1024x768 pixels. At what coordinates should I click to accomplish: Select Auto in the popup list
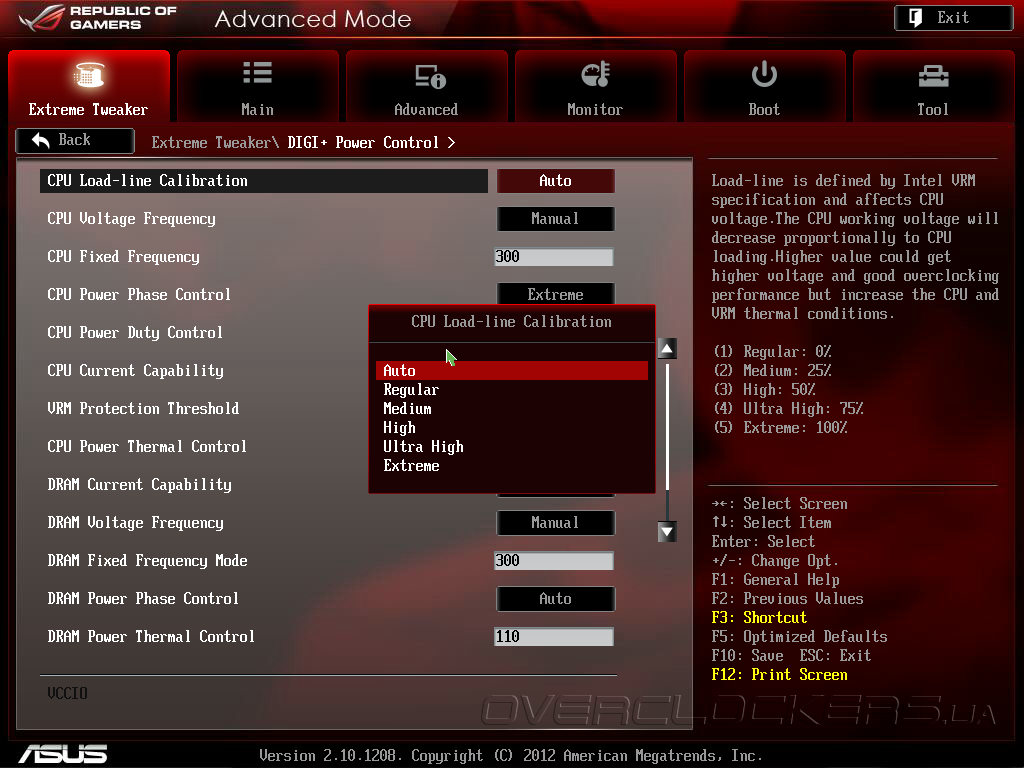512,370
